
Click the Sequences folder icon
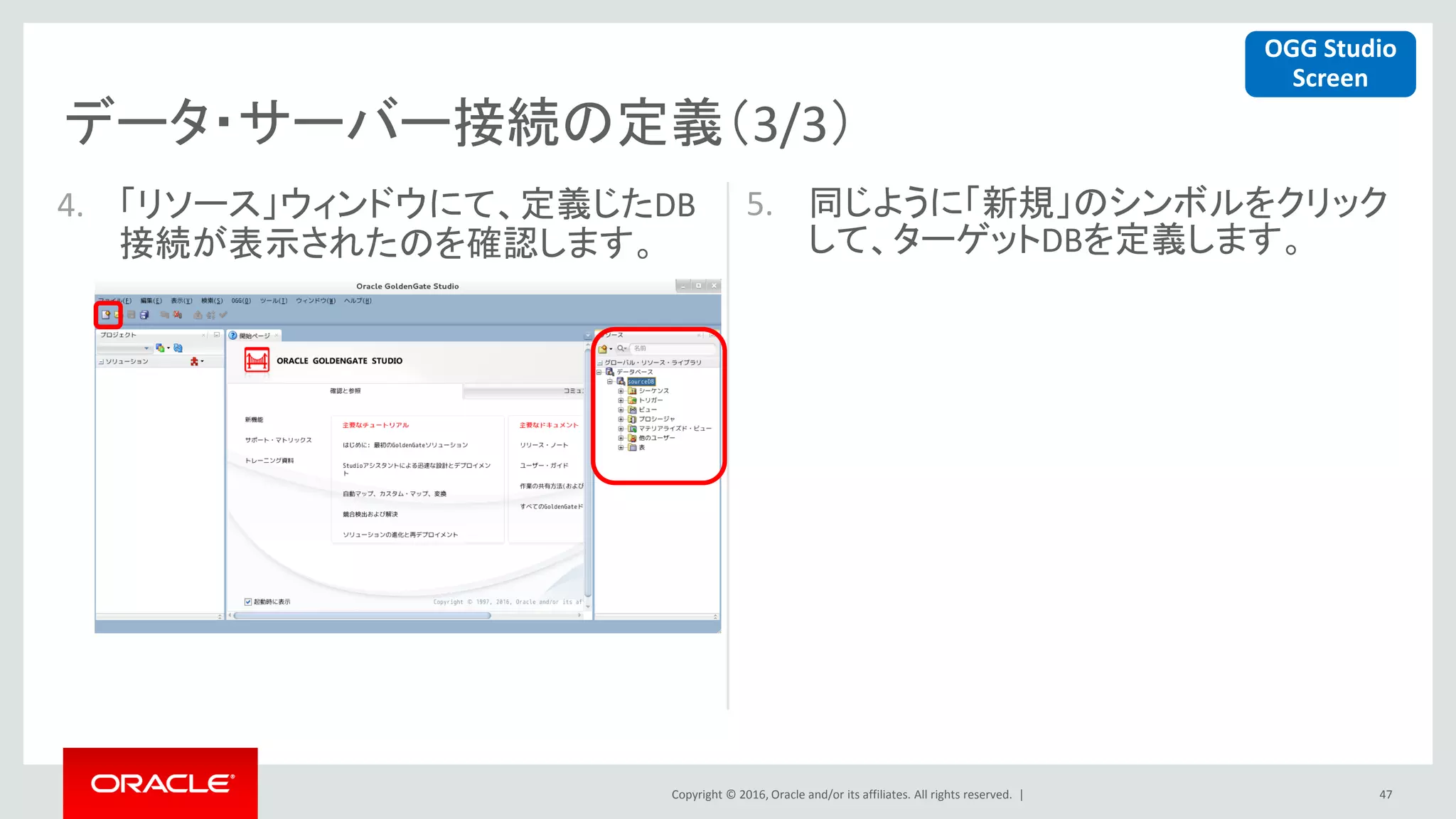coord(632,391)
